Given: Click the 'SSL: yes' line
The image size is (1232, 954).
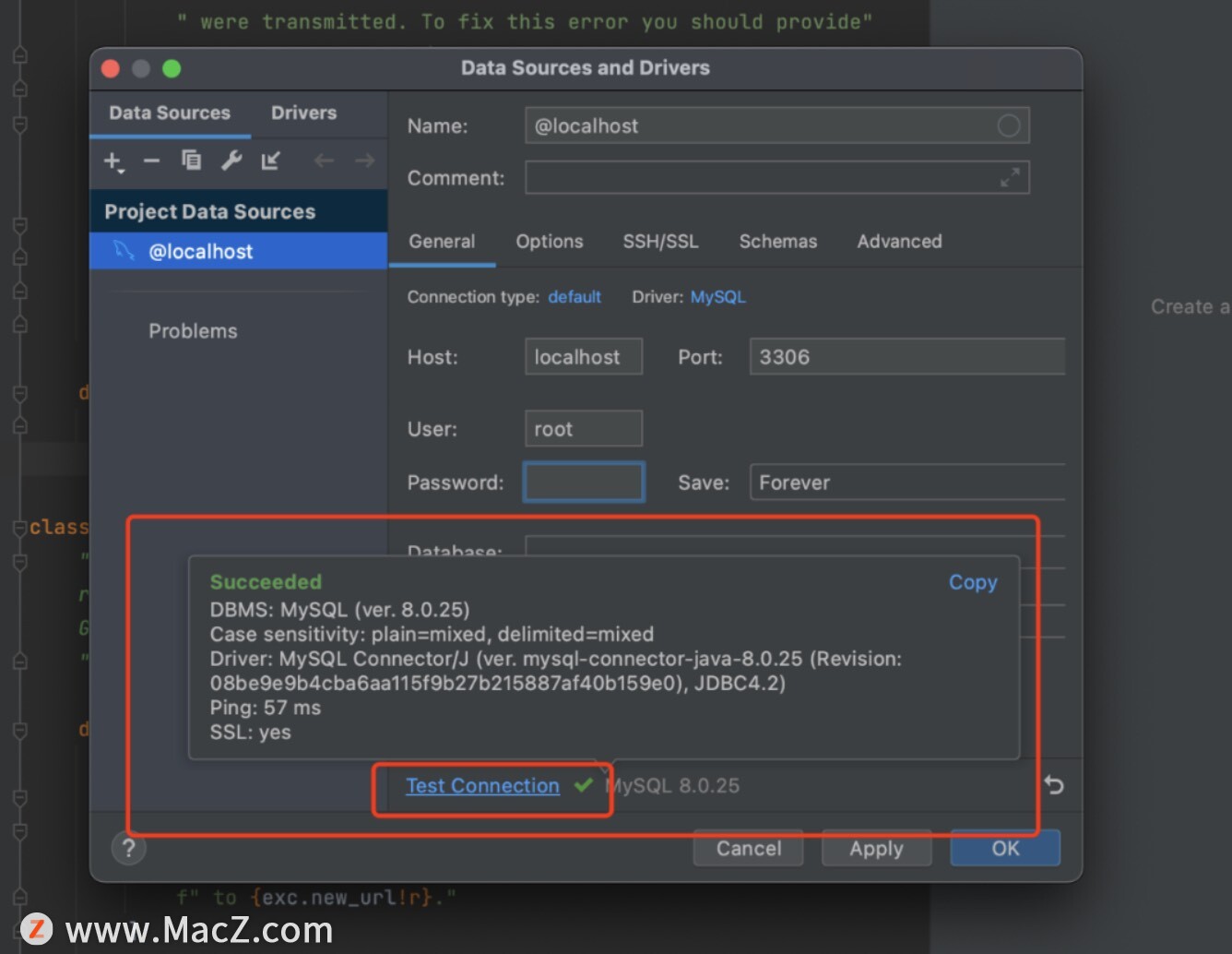Looking at the screenshot, I should coord(250,733).
